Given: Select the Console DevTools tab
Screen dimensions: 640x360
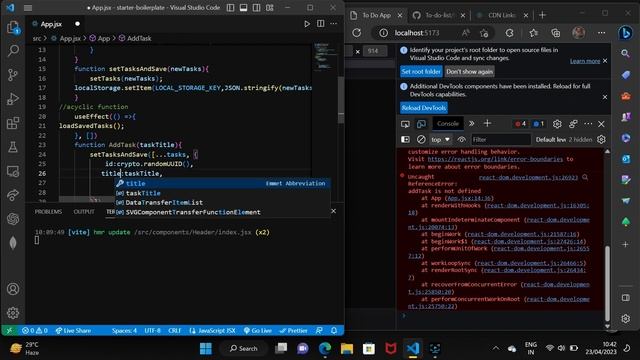Looking at the screenshot, I should tap(448, 124).
